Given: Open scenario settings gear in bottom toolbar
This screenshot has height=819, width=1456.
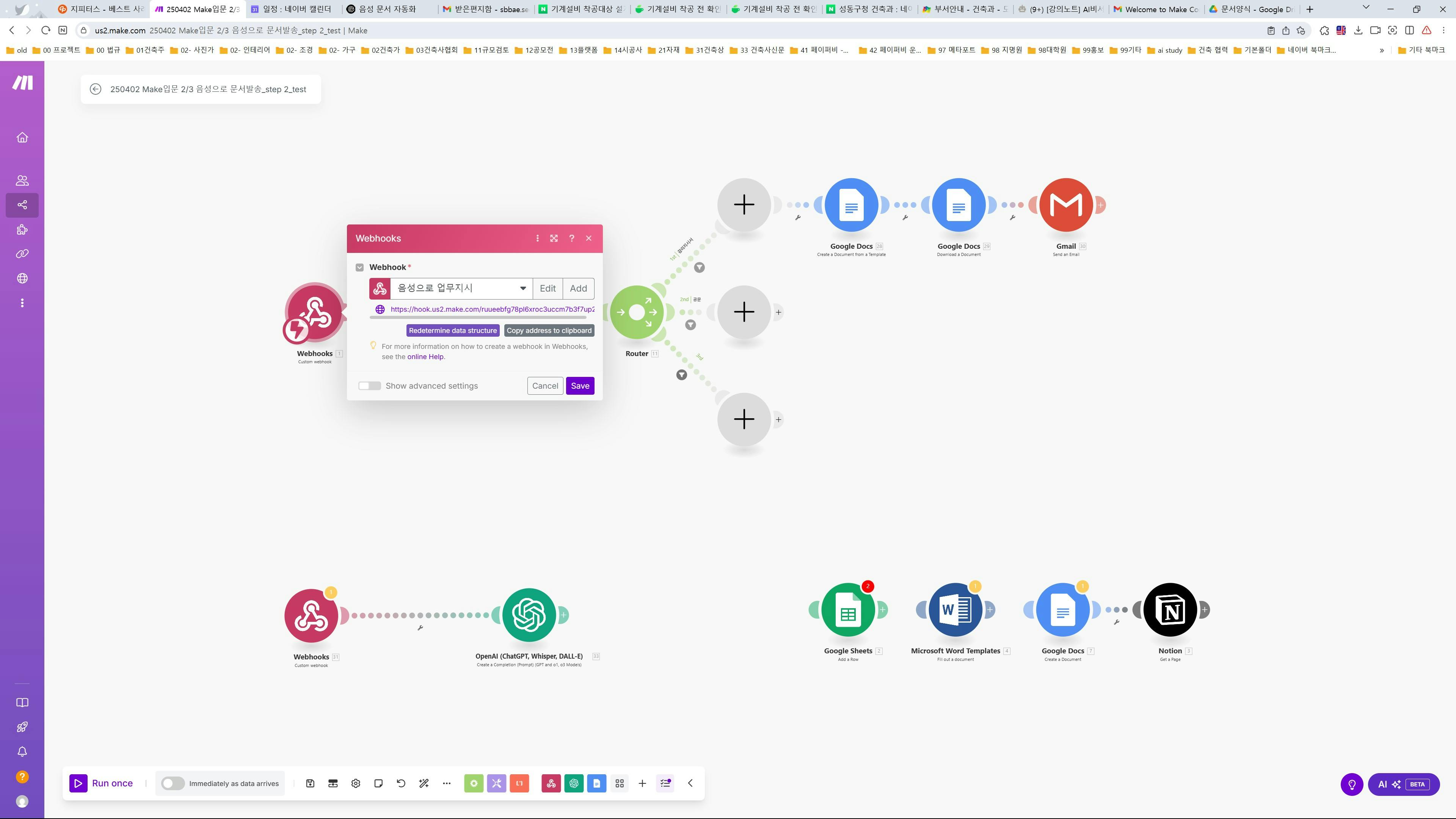Looking at the screenshot, I should point(356,783).
